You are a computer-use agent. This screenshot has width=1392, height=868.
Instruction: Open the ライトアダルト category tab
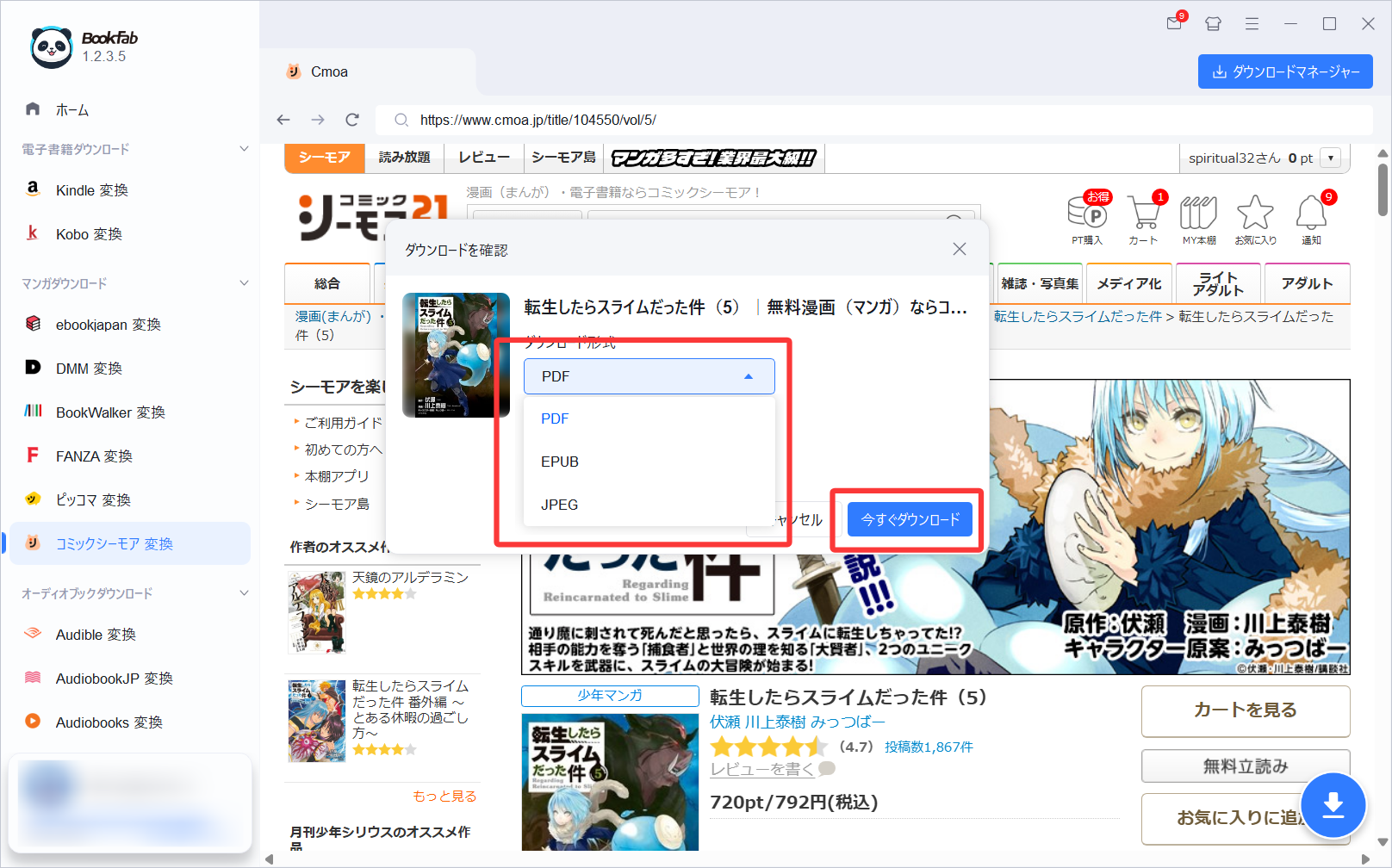tap(1219, 283)
